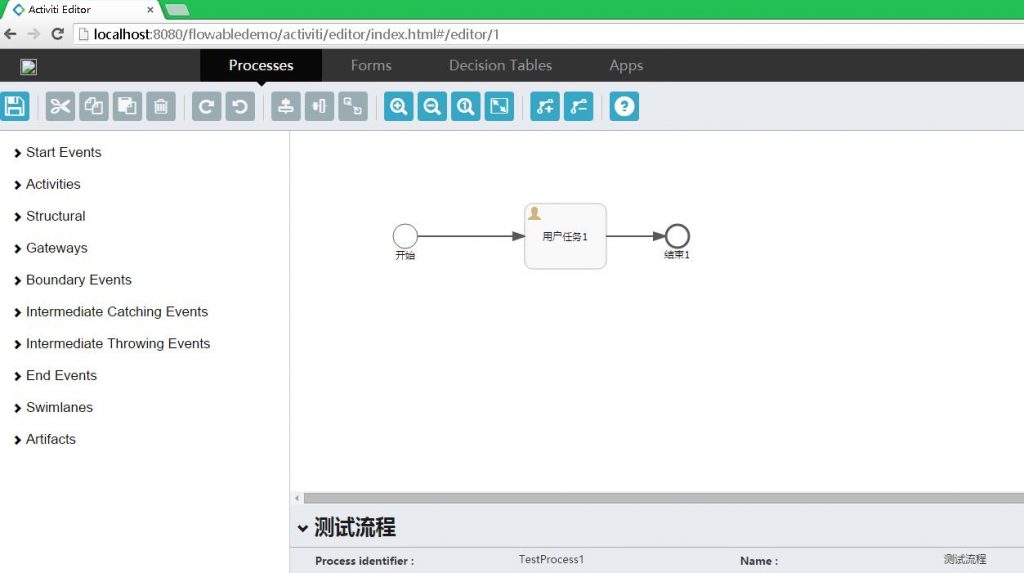Click the broken logo image in header

coord(28,67)
